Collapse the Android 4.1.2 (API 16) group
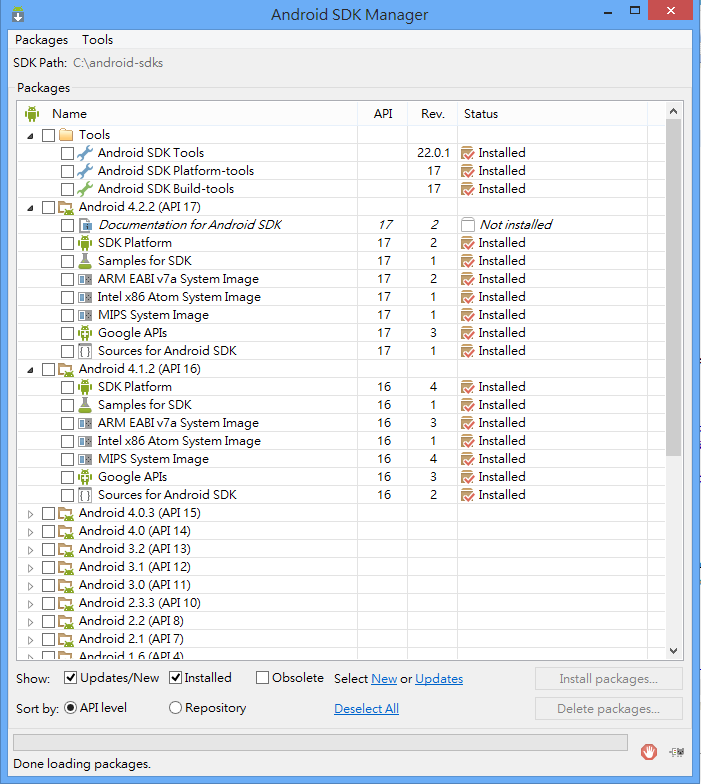This screenshot has height=784, width=701. point(30,370)
